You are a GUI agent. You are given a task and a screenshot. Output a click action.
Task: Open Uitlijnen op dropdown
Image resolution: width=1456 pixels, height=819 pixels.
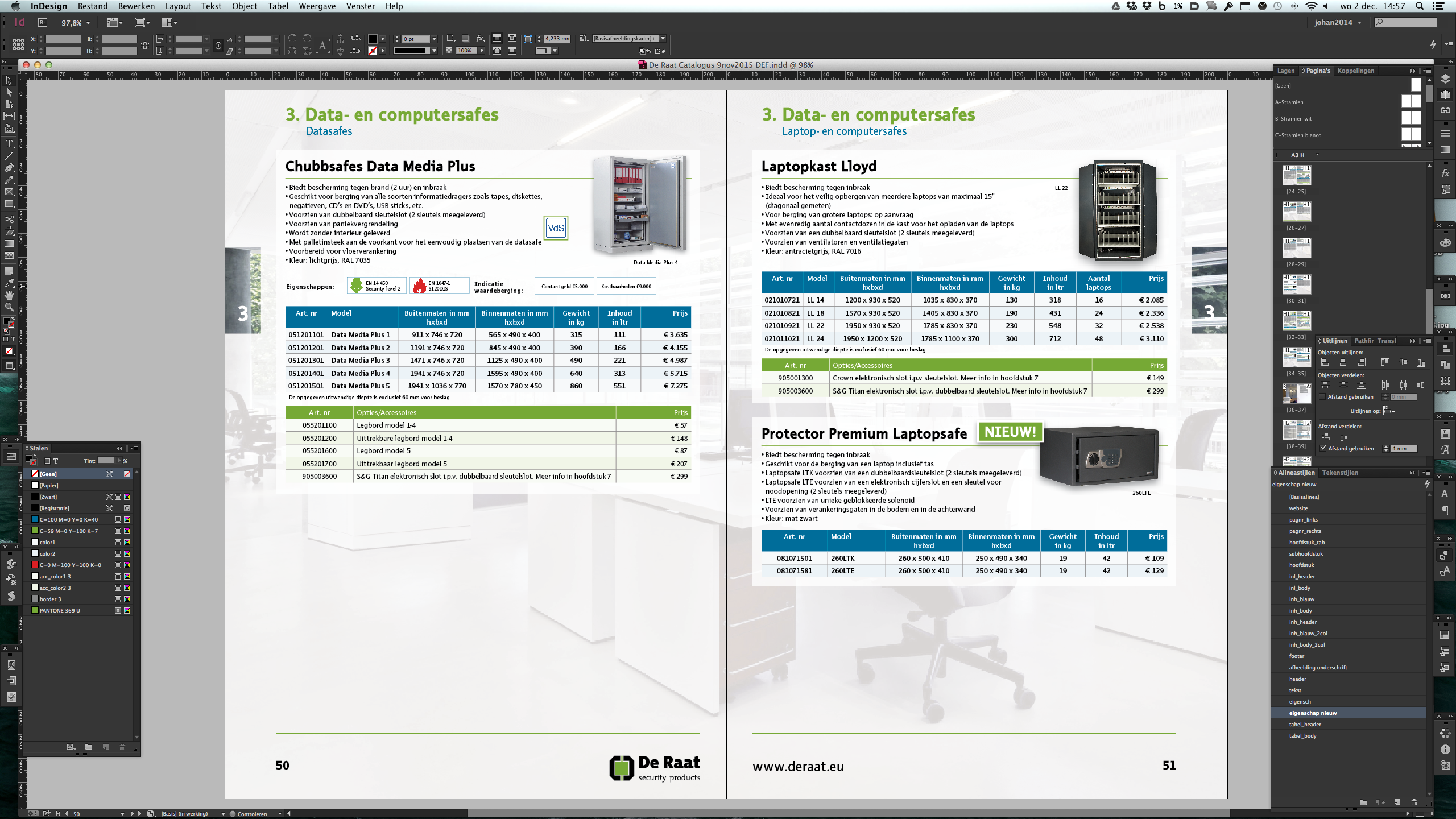coord(1388,411)
